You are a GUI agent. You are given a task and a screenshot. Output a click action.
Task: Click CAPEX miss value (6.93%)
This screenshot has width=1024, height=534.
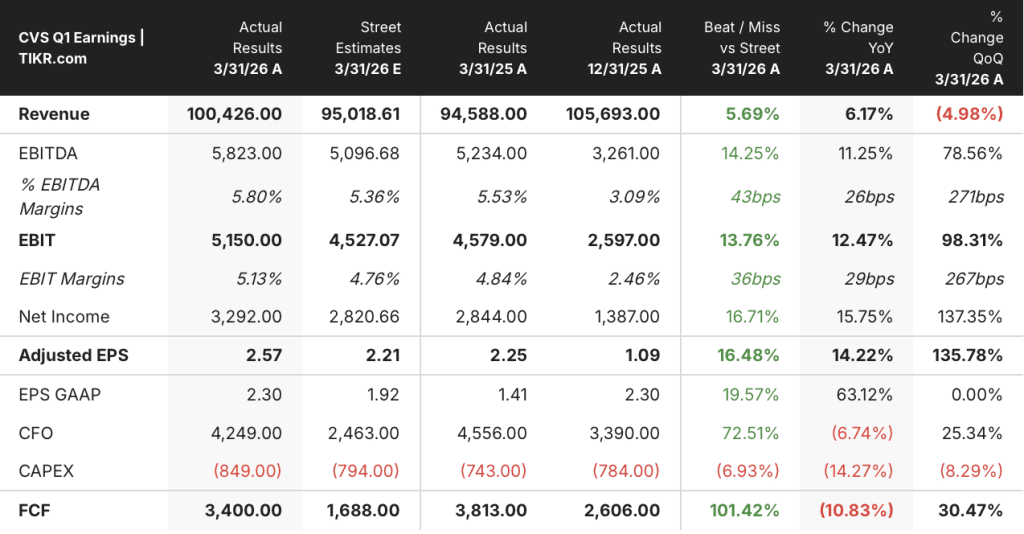[748, 471]
